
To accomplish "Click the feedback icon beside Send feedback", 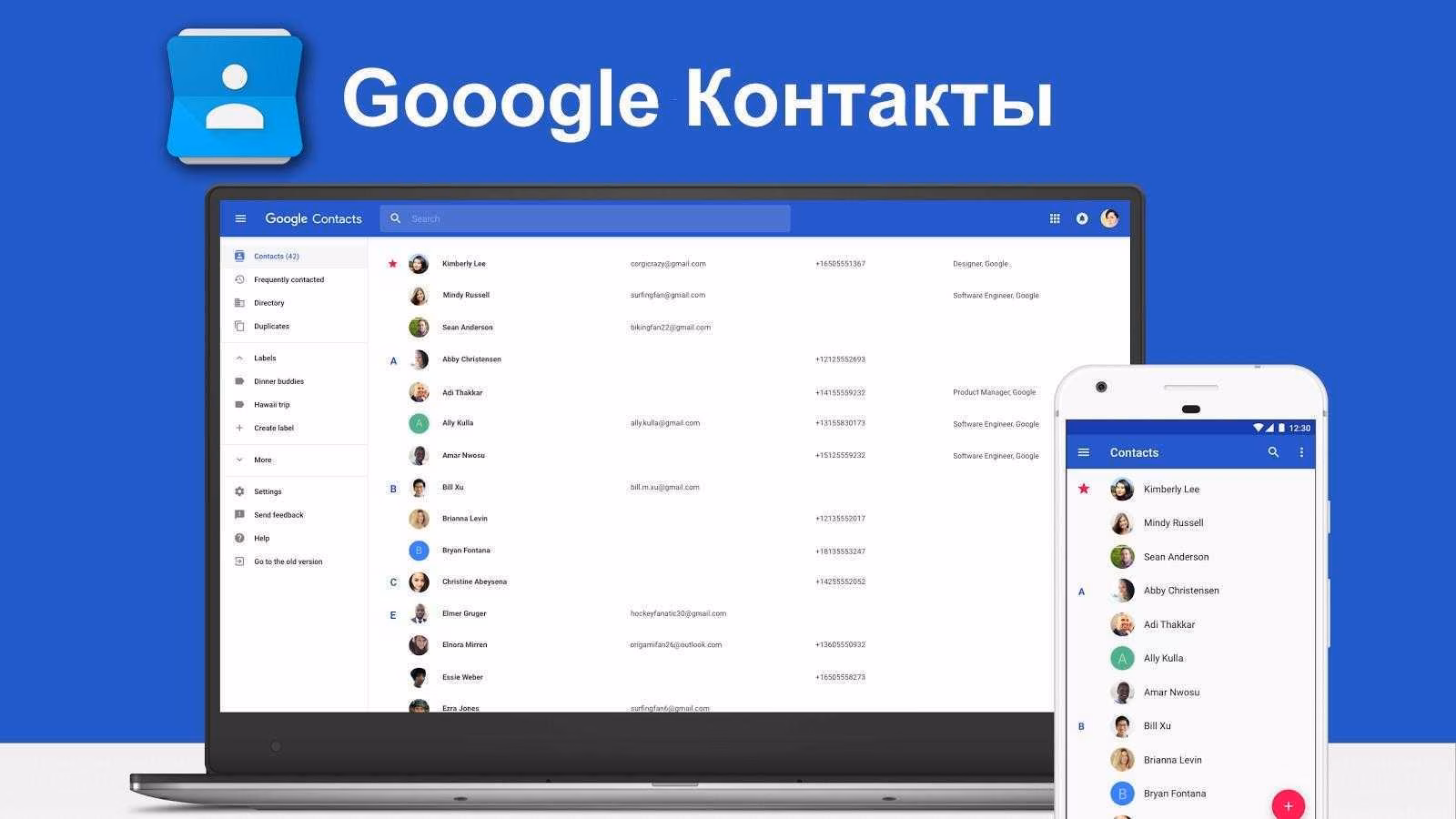I will pos(239,515).
